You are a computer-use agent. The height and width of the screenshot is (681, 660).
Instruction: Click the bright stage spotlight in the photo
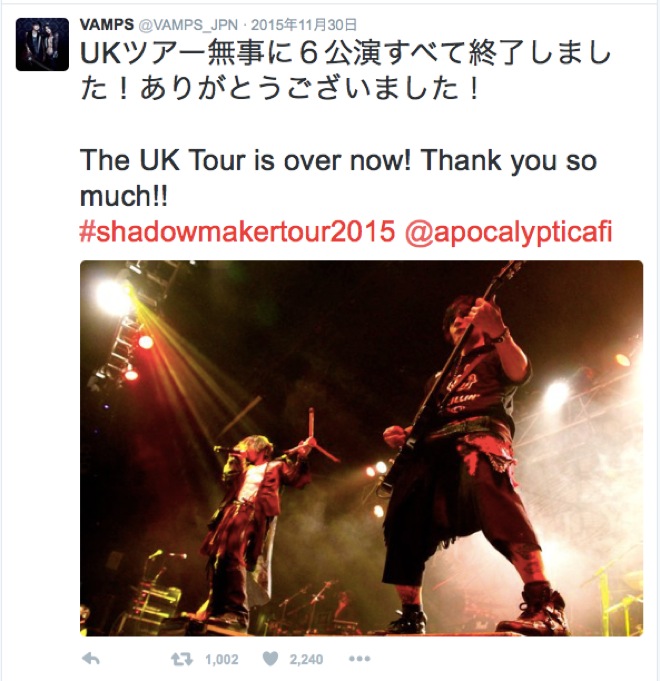click(112, 297)
